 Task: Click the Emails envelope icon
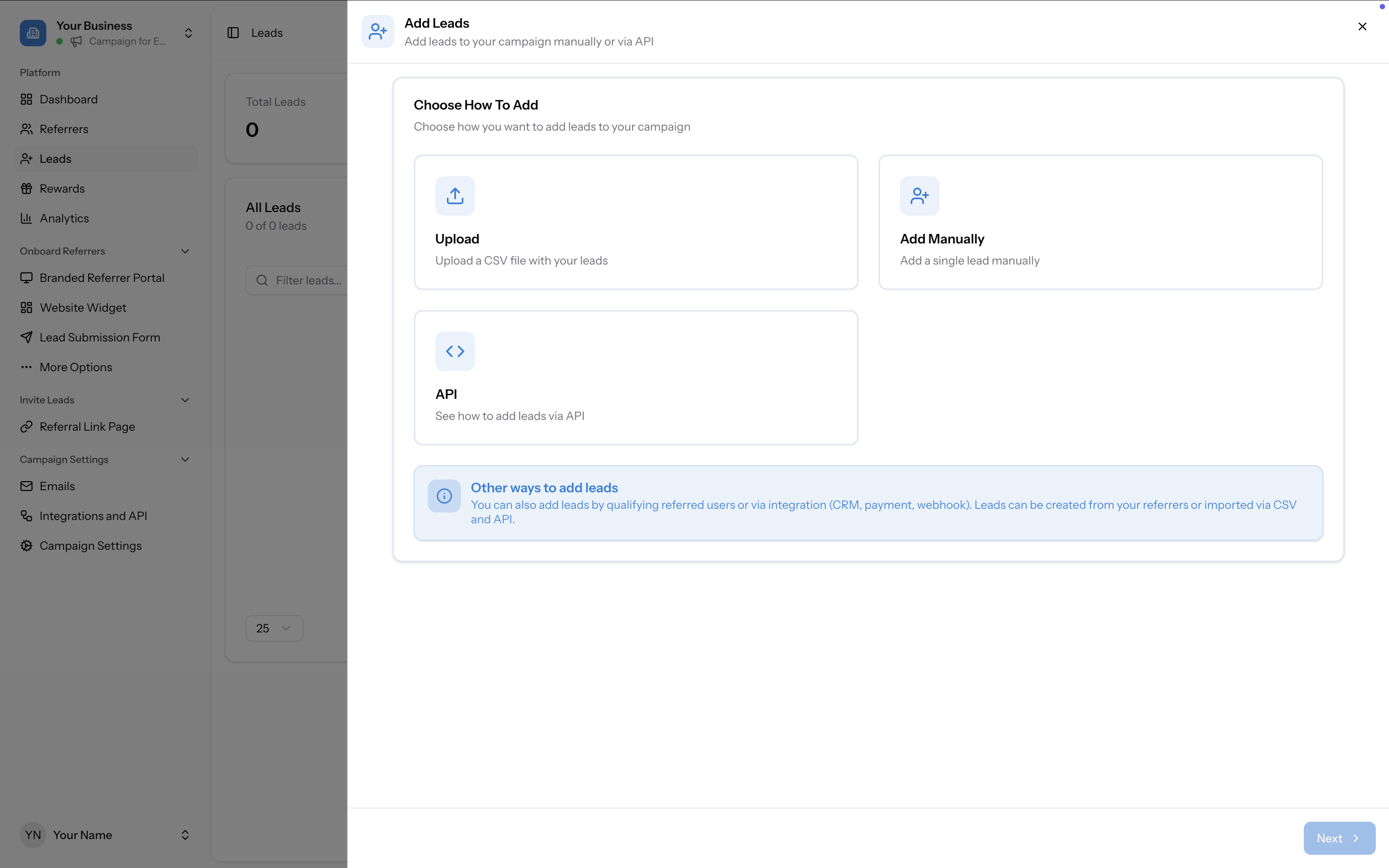coord(26,486)
